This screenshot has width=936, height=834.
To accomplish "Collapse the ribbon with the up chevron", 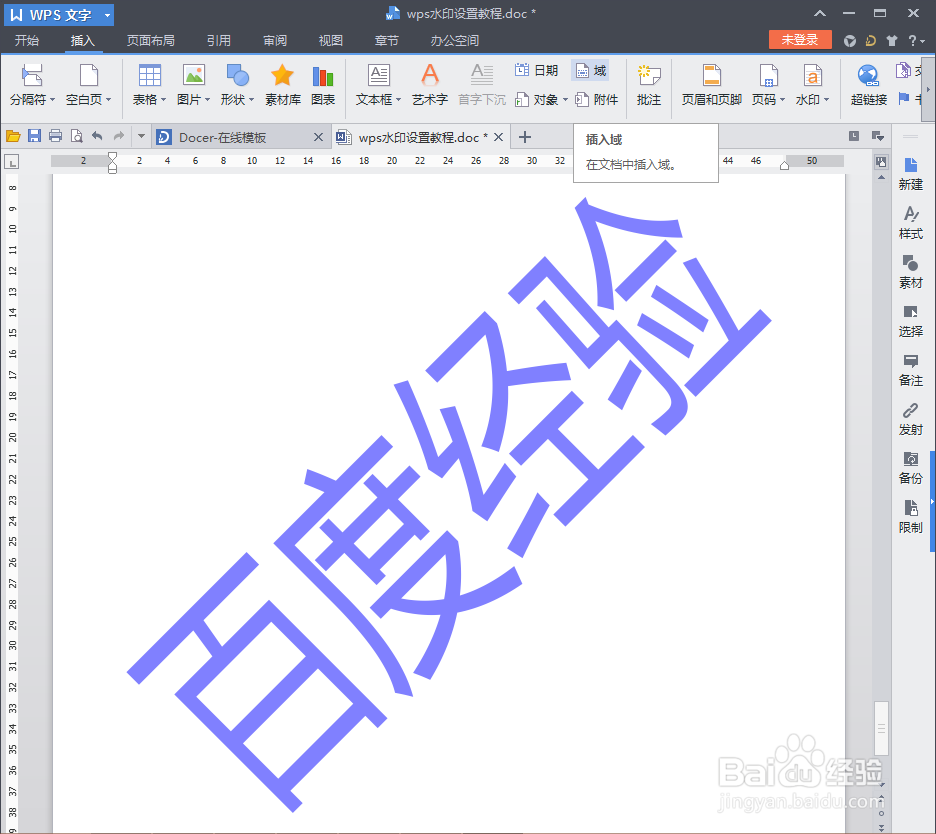I will click(x=820, y=13).
